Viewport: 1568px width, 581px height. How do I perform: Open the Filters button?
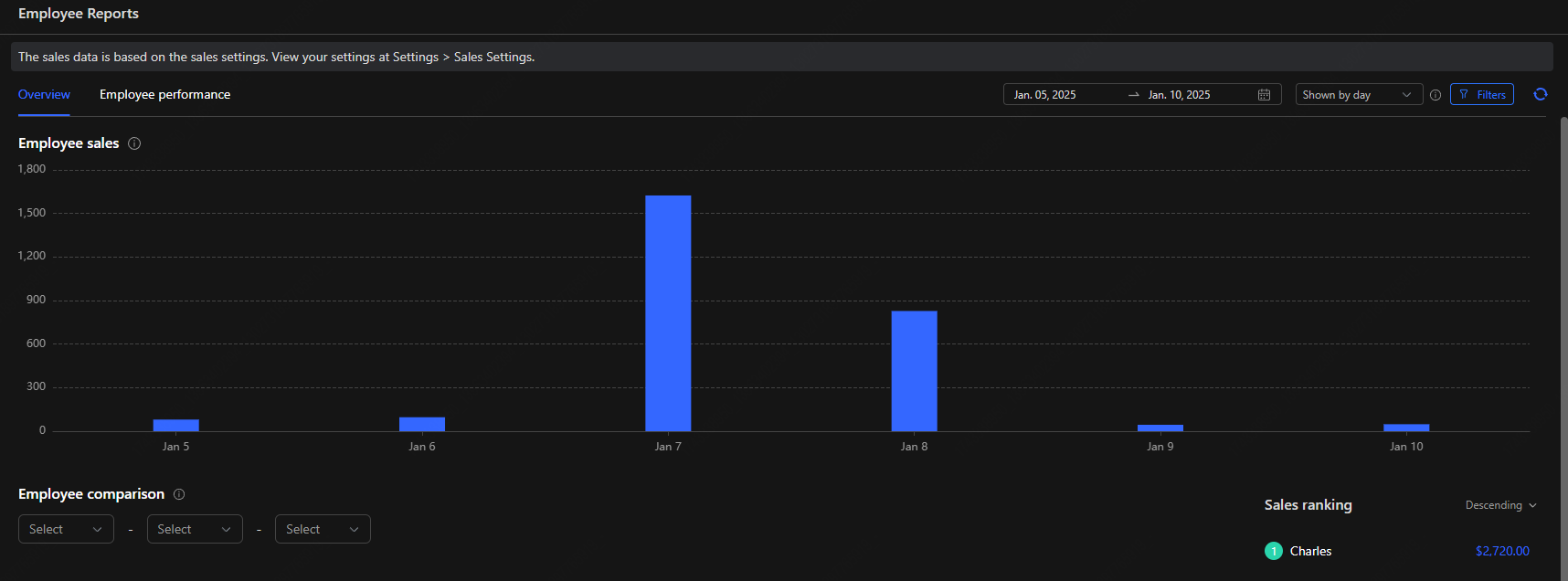click(x=1481, y=95)
